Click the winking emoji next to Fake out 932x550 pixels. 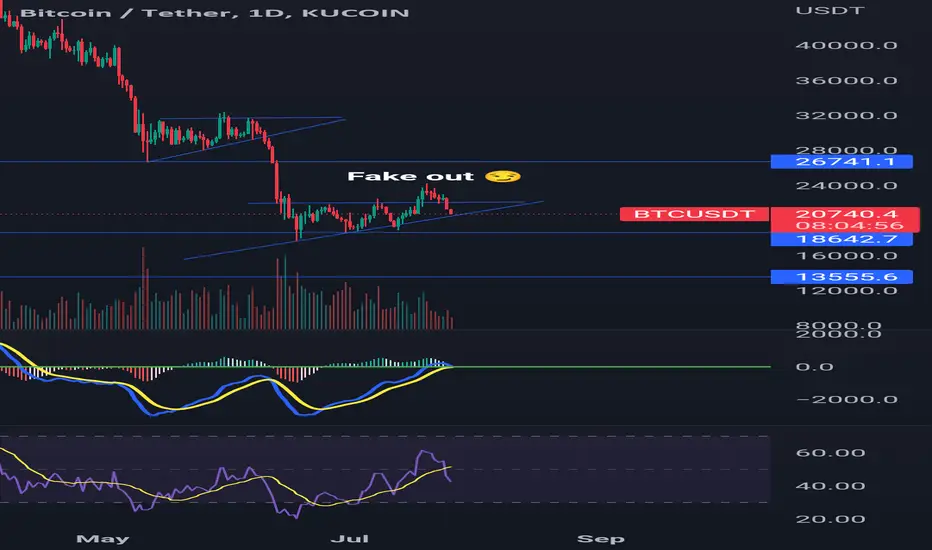pyautogui.click(x=503, y=177)
